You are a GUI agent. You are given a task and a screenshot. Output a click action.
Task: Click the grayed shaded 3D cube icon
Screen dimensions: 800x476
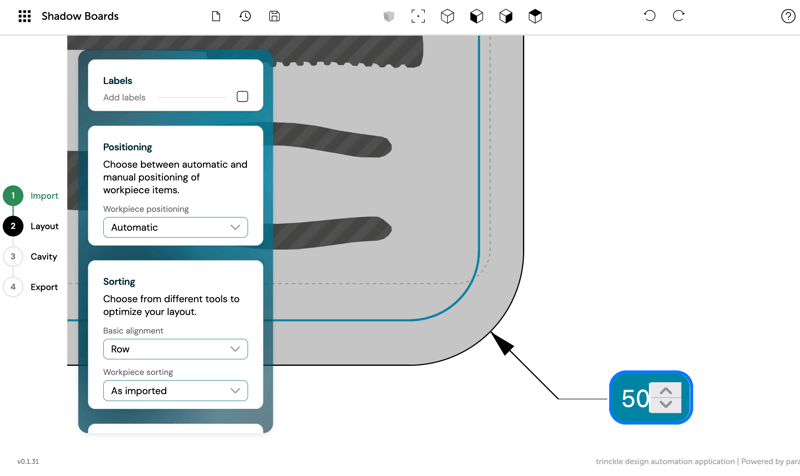[x=389, y=16]
